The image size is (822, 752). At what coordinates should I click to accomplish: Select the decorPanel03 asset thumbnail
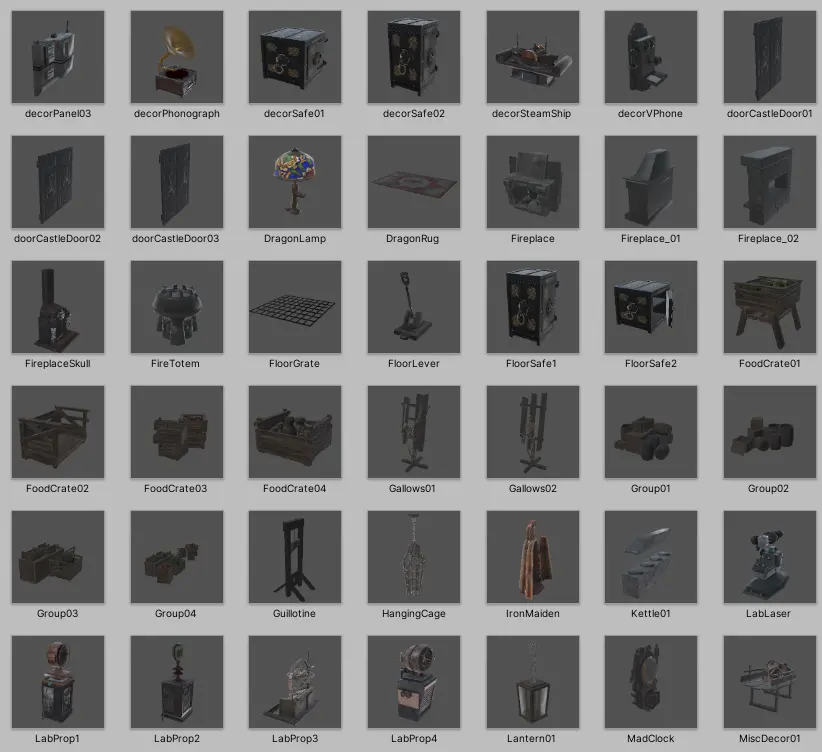pos(58,57)
